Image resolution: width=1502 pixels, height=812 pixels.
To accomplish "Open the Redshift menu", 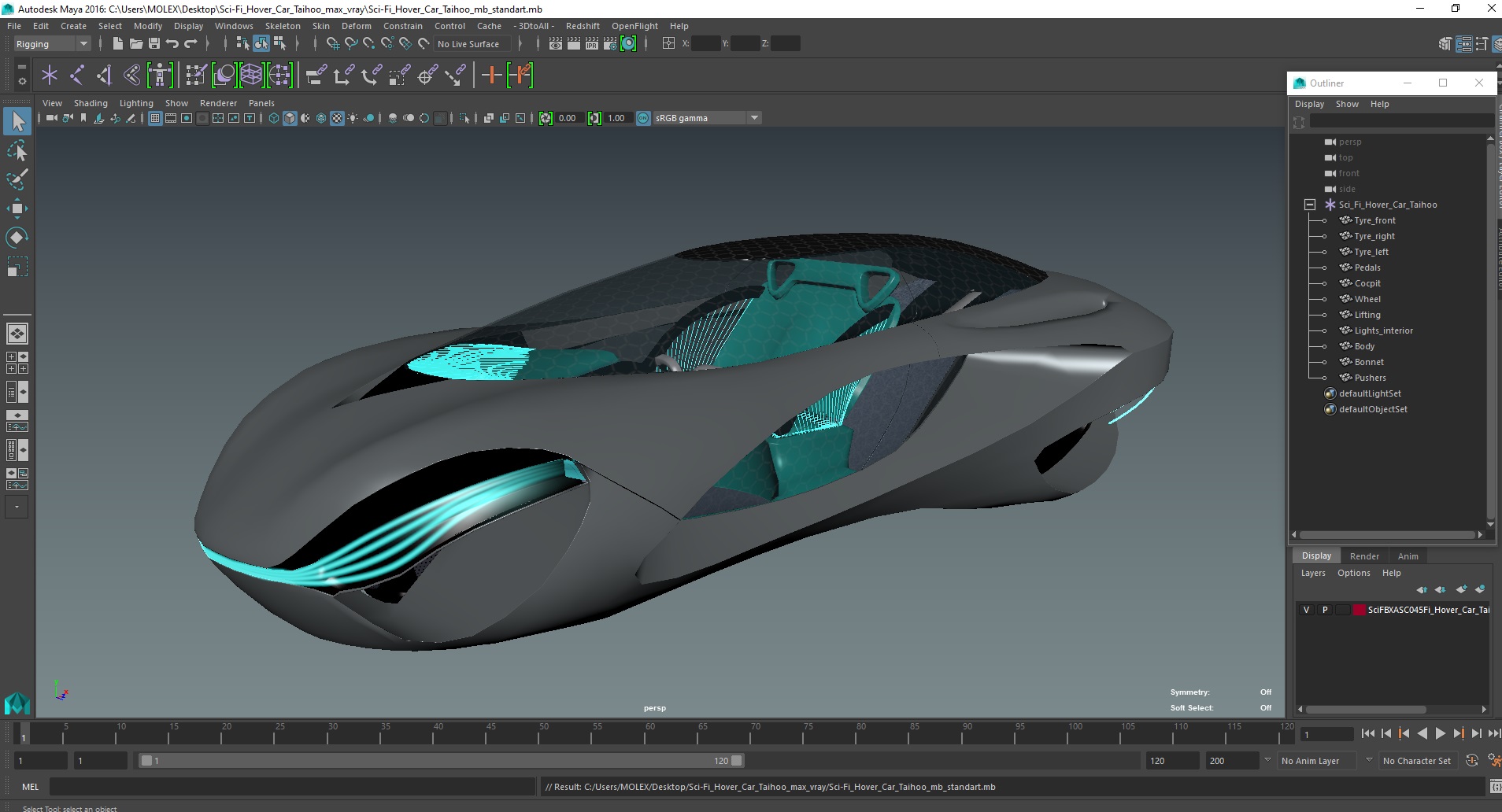I will coord(583,26).
